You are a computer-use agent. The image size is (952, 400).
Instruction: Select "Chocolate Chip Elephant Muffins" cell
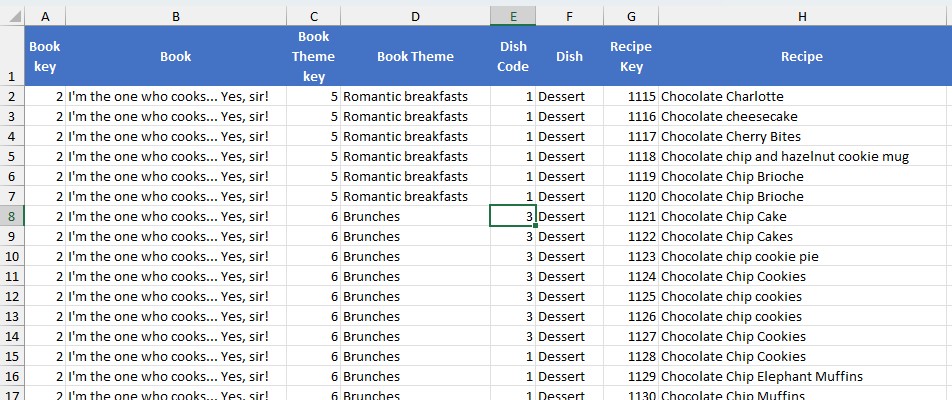click(x=802, y=376)
